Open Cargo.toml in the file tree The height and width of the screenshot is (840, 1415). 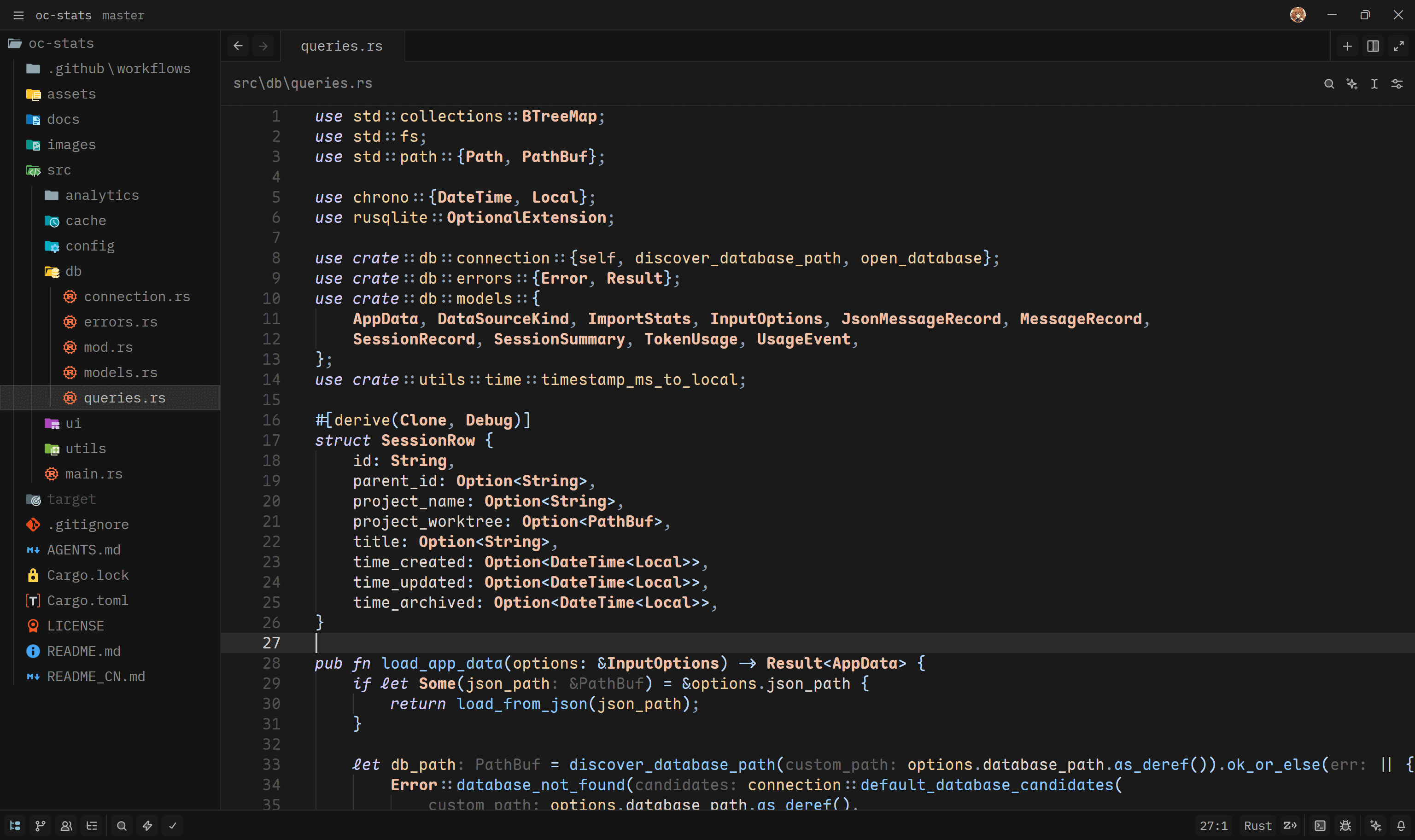point(111,601)
